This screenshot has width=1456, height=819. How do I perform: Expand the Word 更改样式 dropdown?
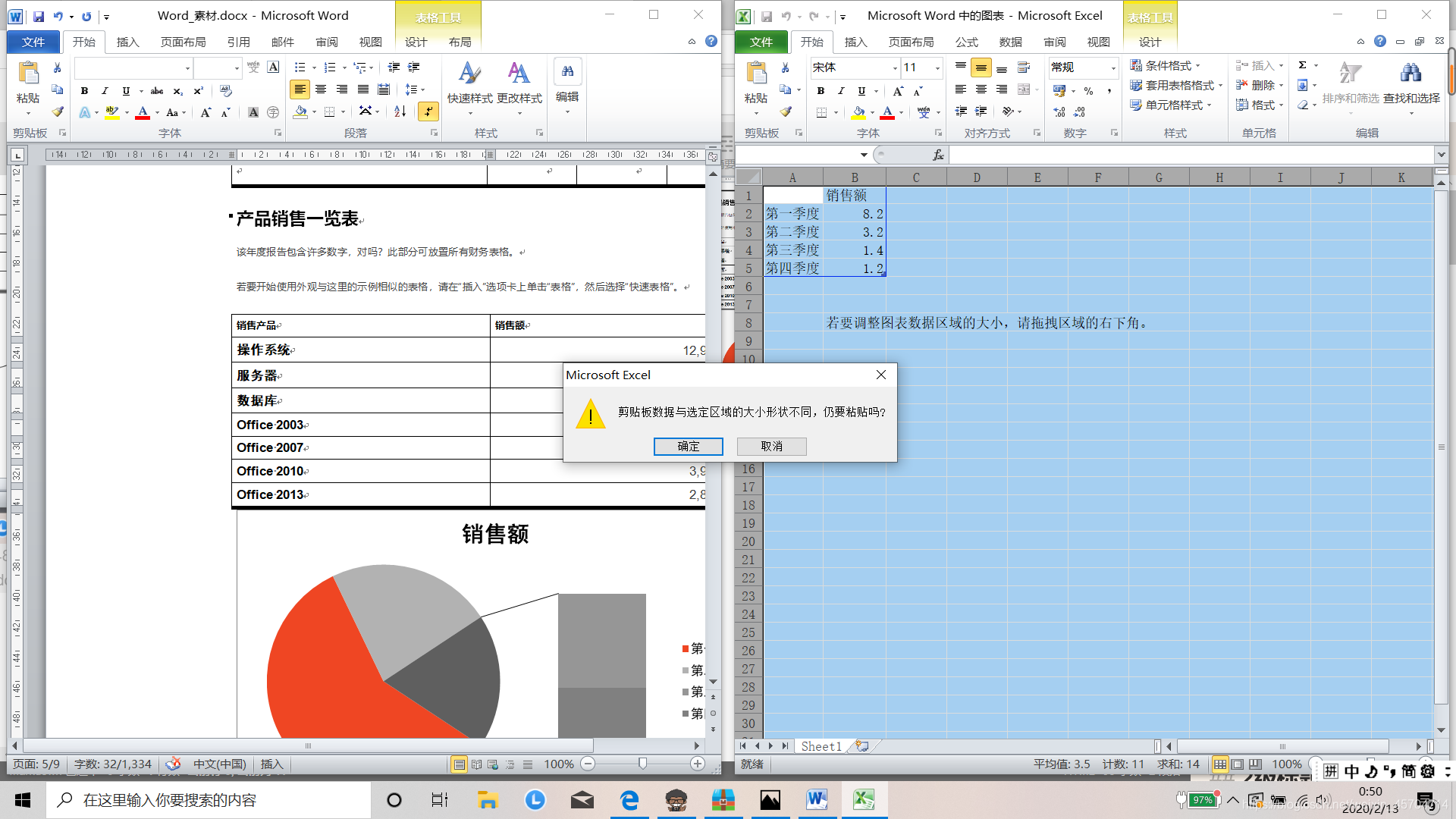[x=519, y=114]
